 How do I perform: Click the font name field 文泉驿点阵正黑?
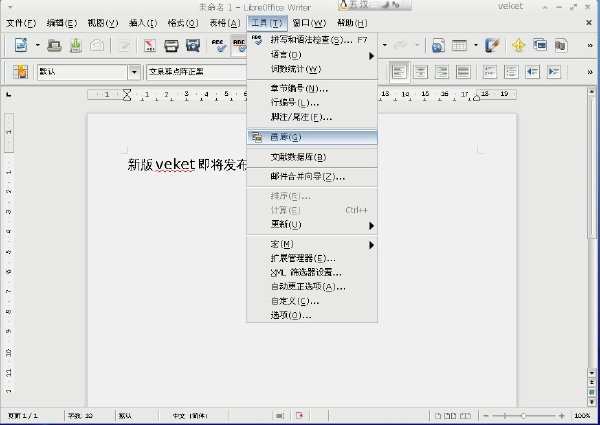[196, 72]
